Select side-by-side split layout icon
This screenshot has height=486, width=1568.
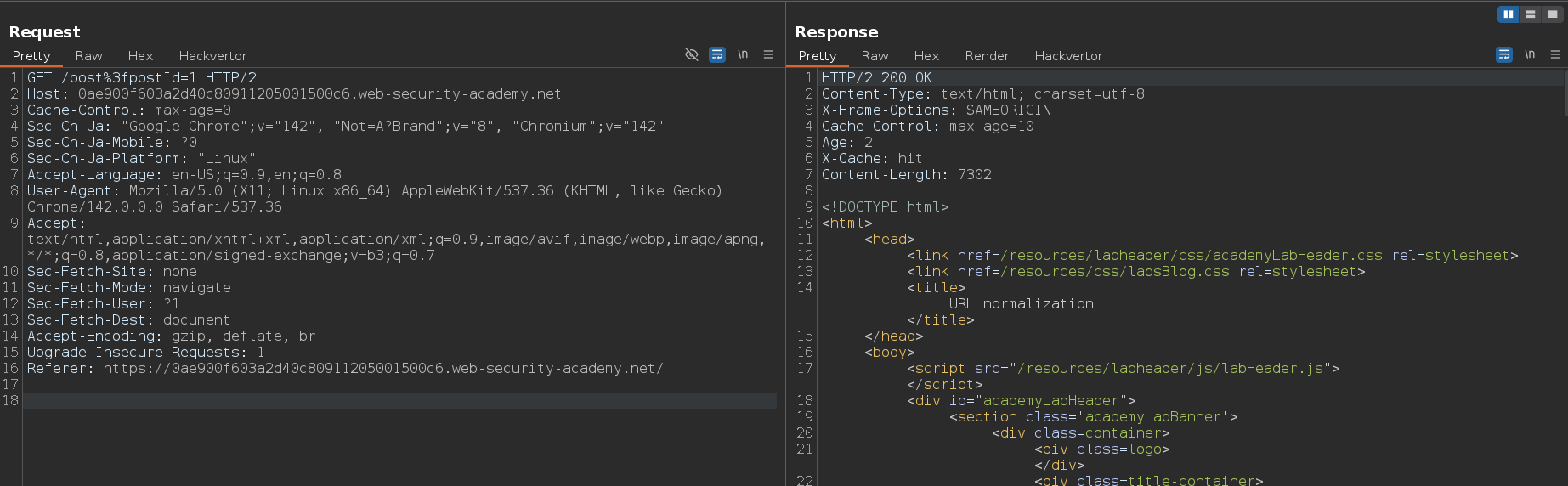click(x=1509, y=14)
